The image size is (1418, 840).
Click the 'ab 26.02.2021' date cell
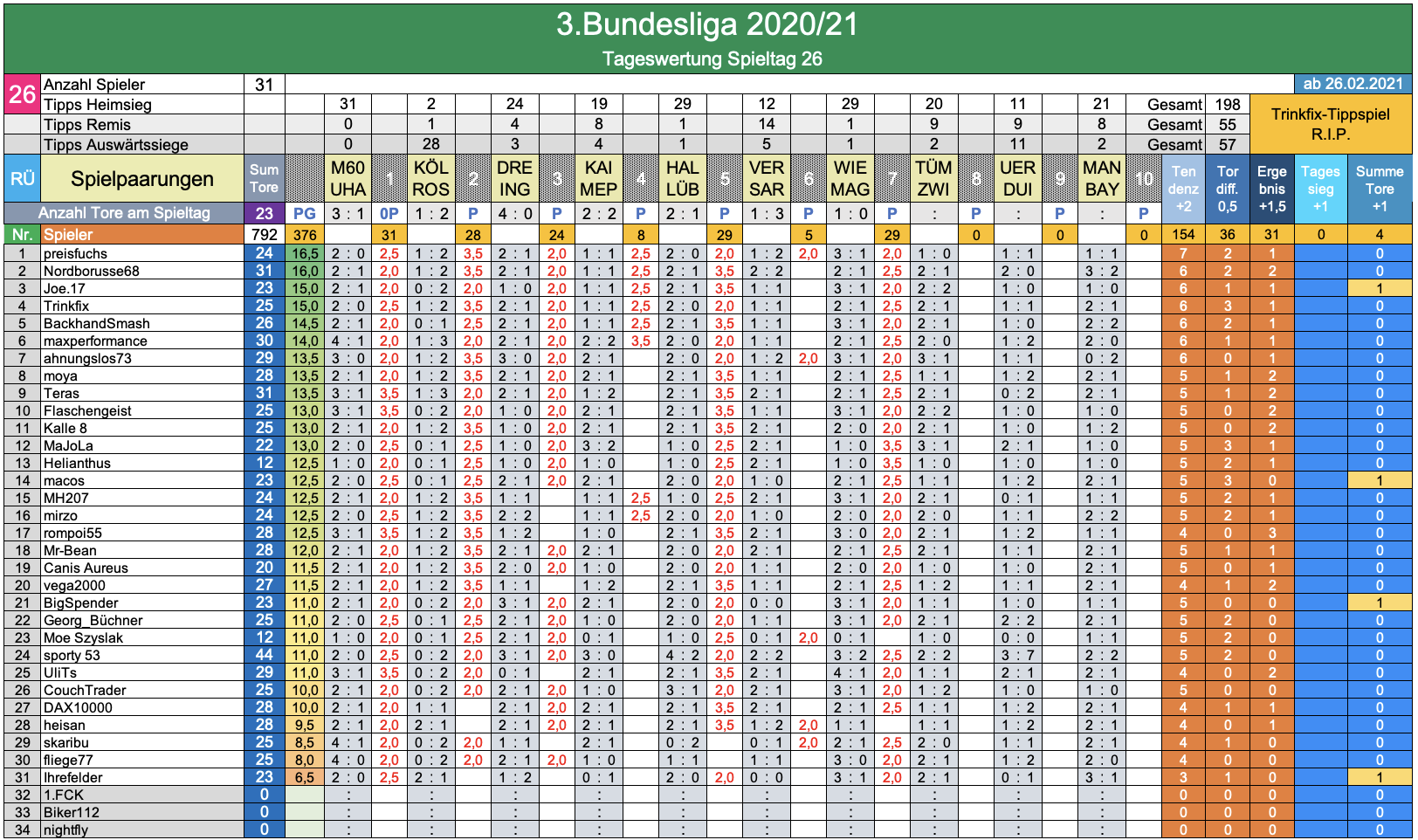[x=1353, y=84]
